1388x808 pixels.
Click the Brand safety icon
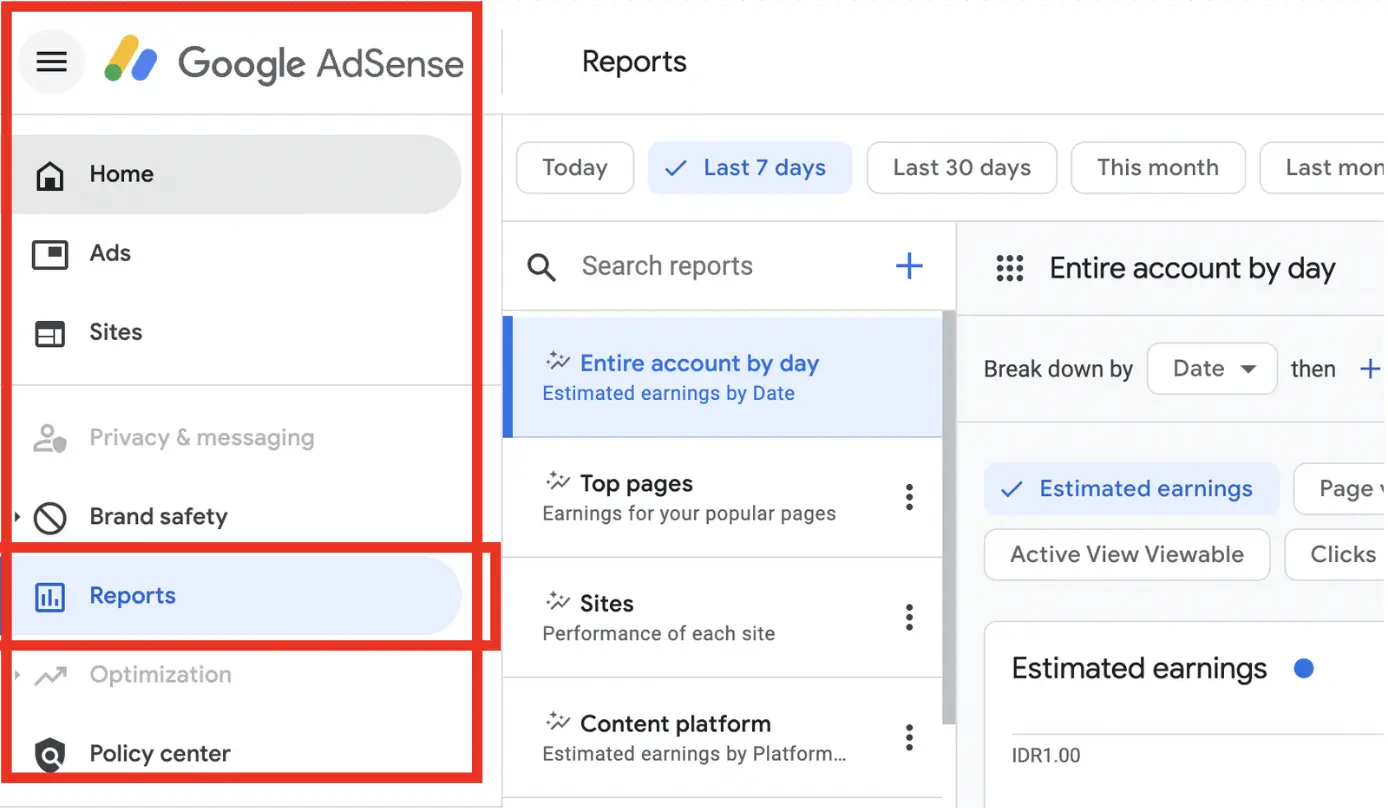[49, 516]
